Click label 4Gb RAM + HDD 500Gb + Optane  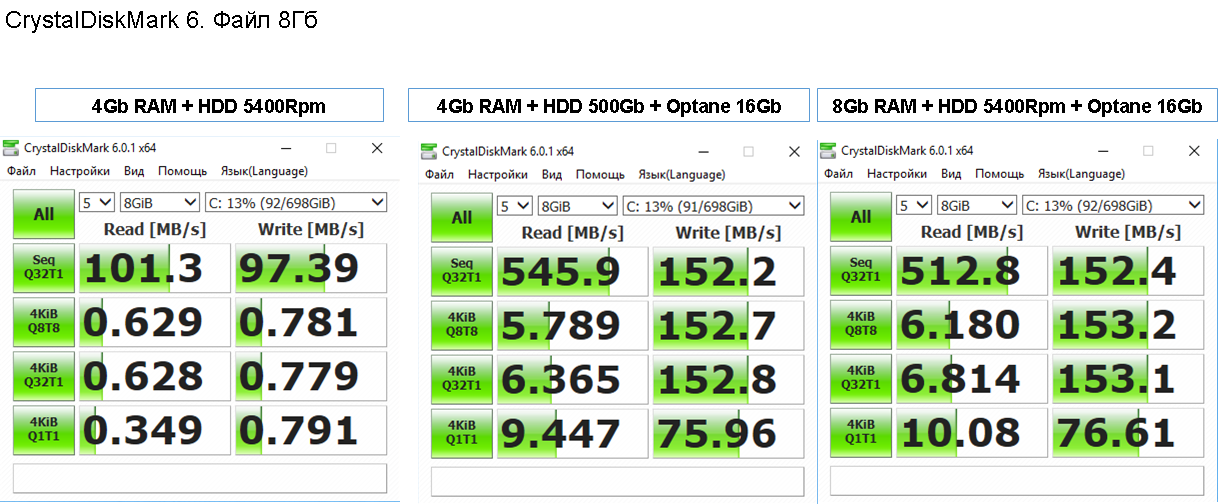(608, 105)
